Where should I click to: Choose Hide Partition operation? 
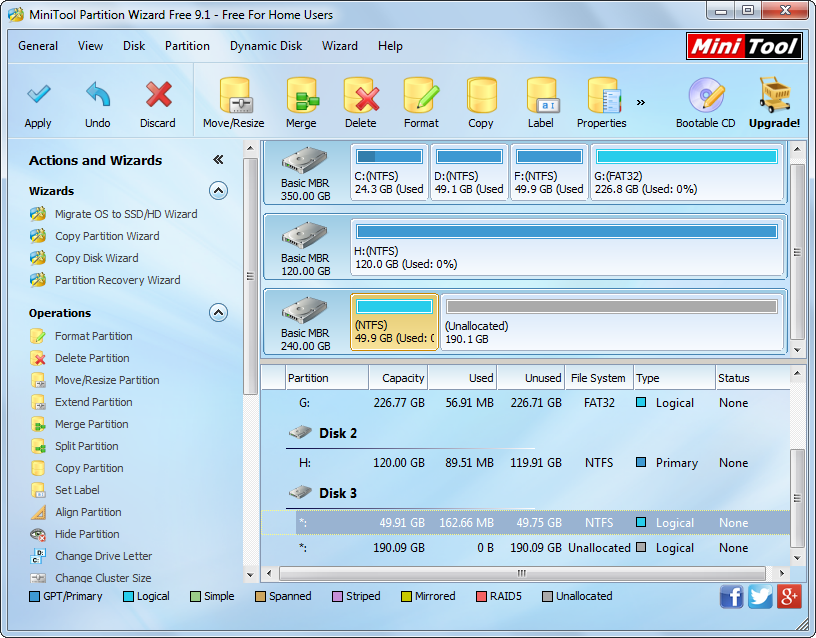tap(87, 534)
